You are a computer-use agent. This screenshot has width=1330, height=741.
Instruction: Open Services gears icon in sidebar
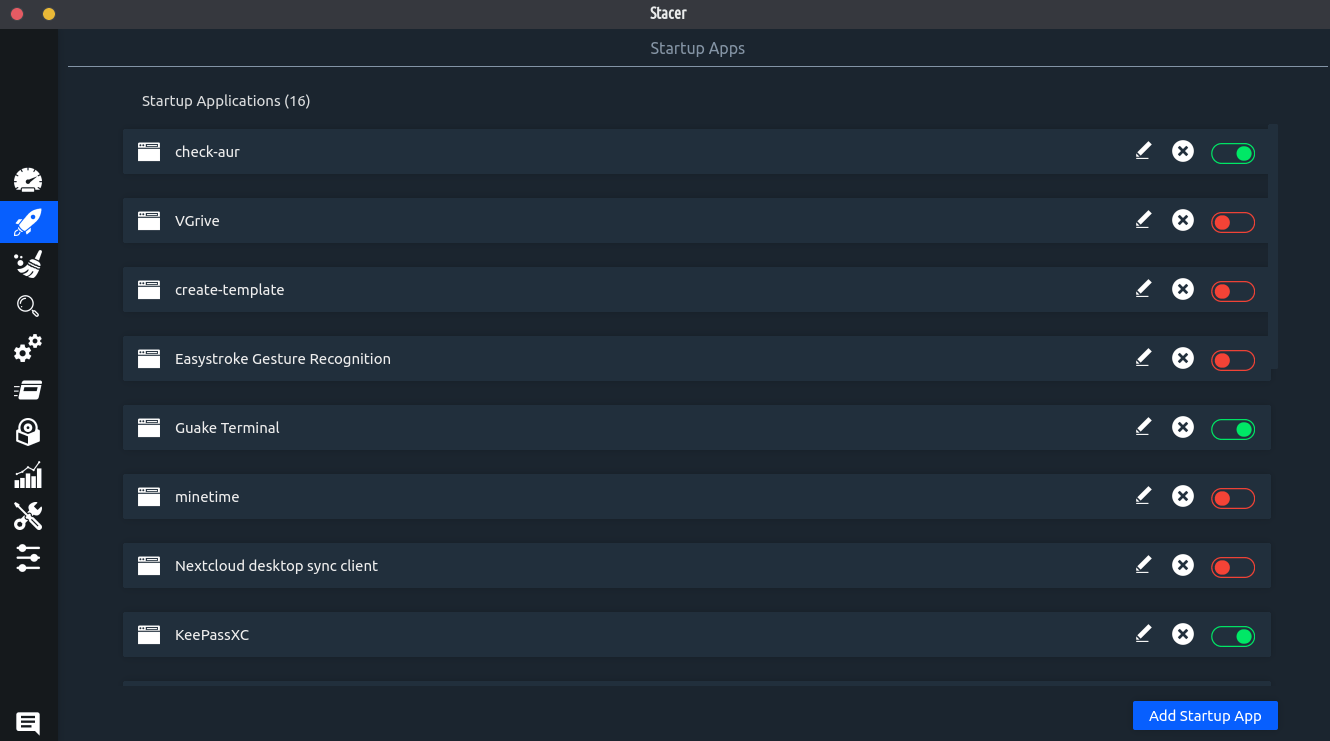[28, 348]
